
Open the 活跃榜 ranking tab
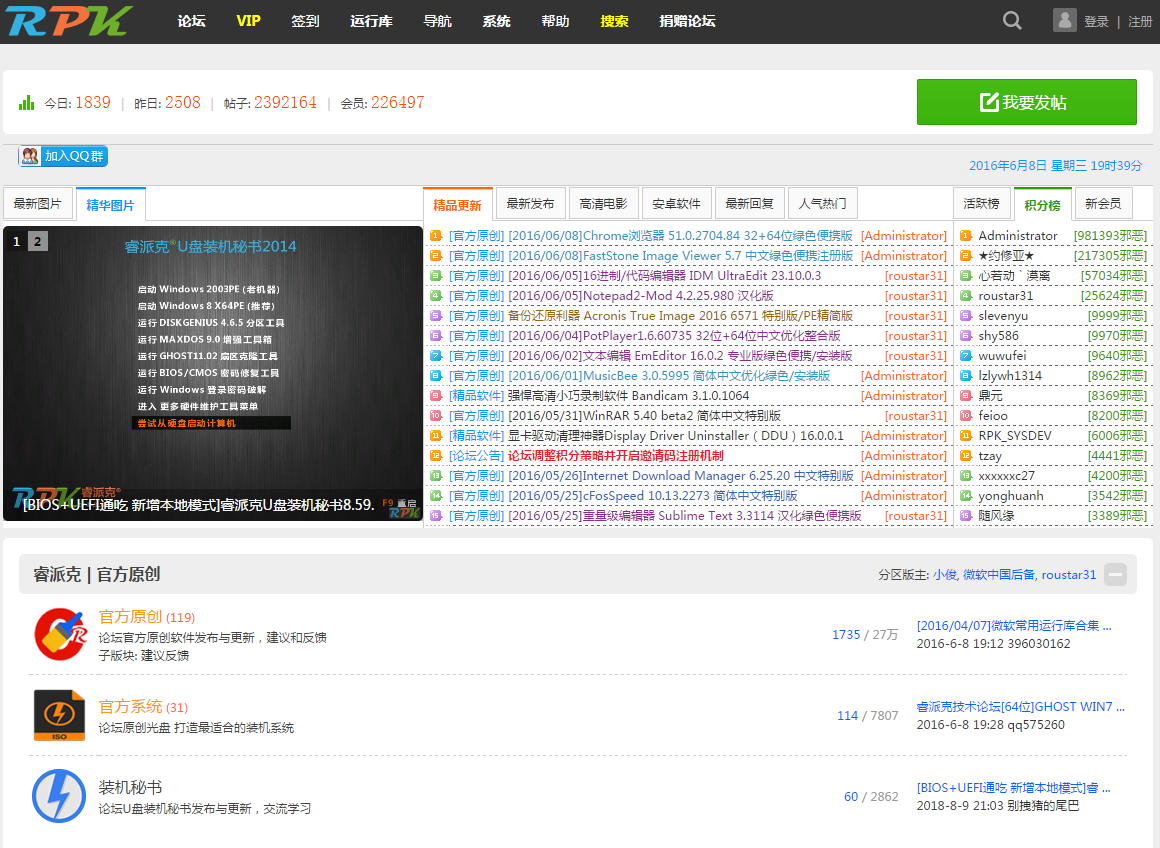(x=980, y=203)
